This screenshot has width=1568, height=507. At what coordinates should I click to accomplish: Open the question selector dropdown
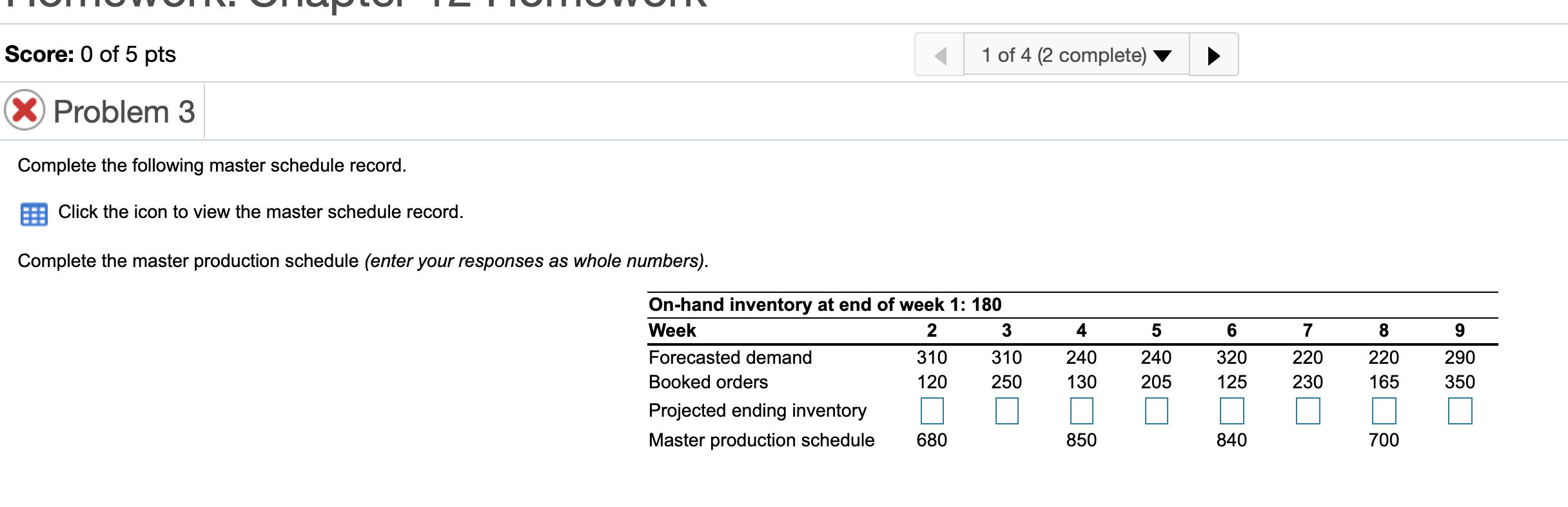point(1076,55)
